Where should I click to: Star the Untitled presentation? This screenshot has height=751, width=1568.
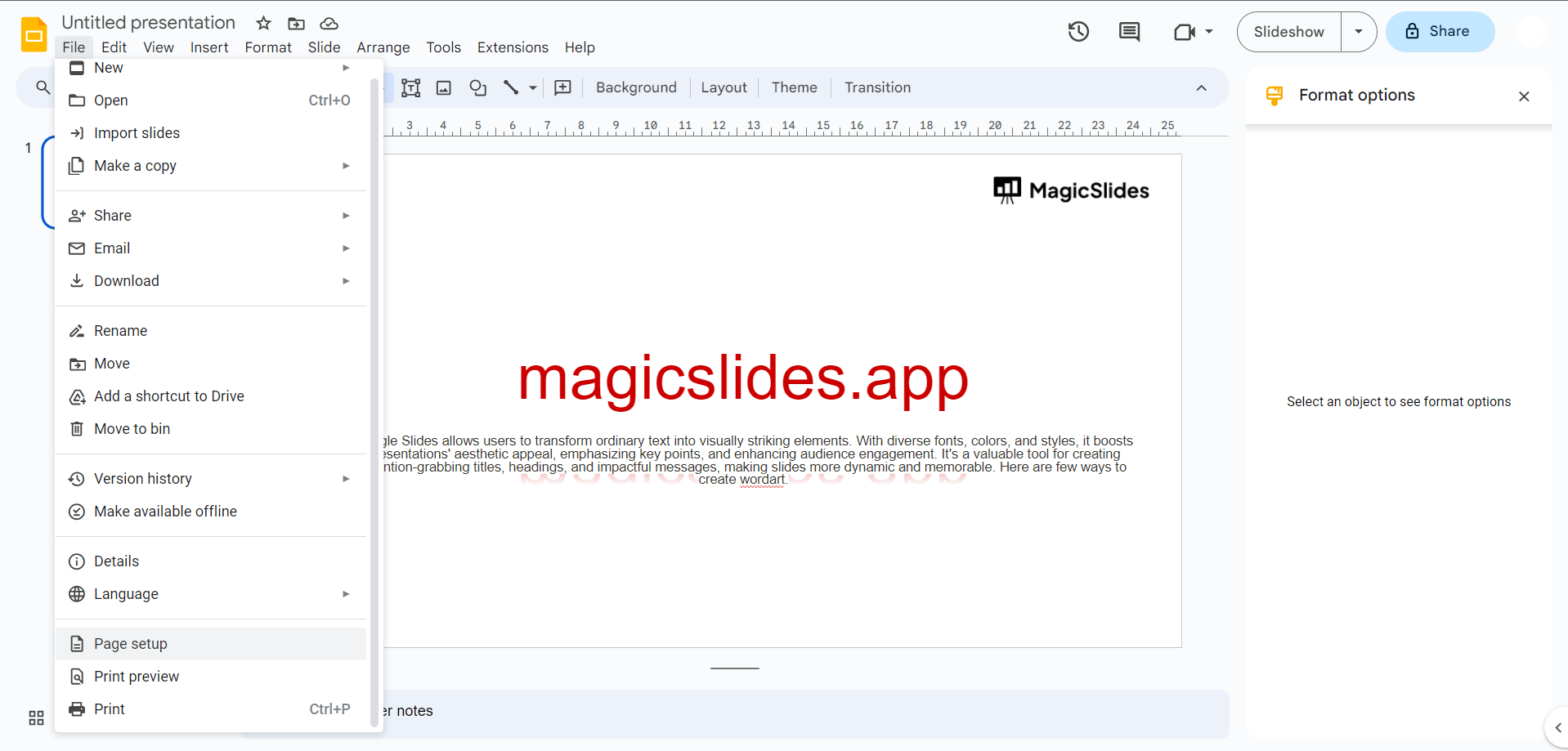tap(263, 23)
